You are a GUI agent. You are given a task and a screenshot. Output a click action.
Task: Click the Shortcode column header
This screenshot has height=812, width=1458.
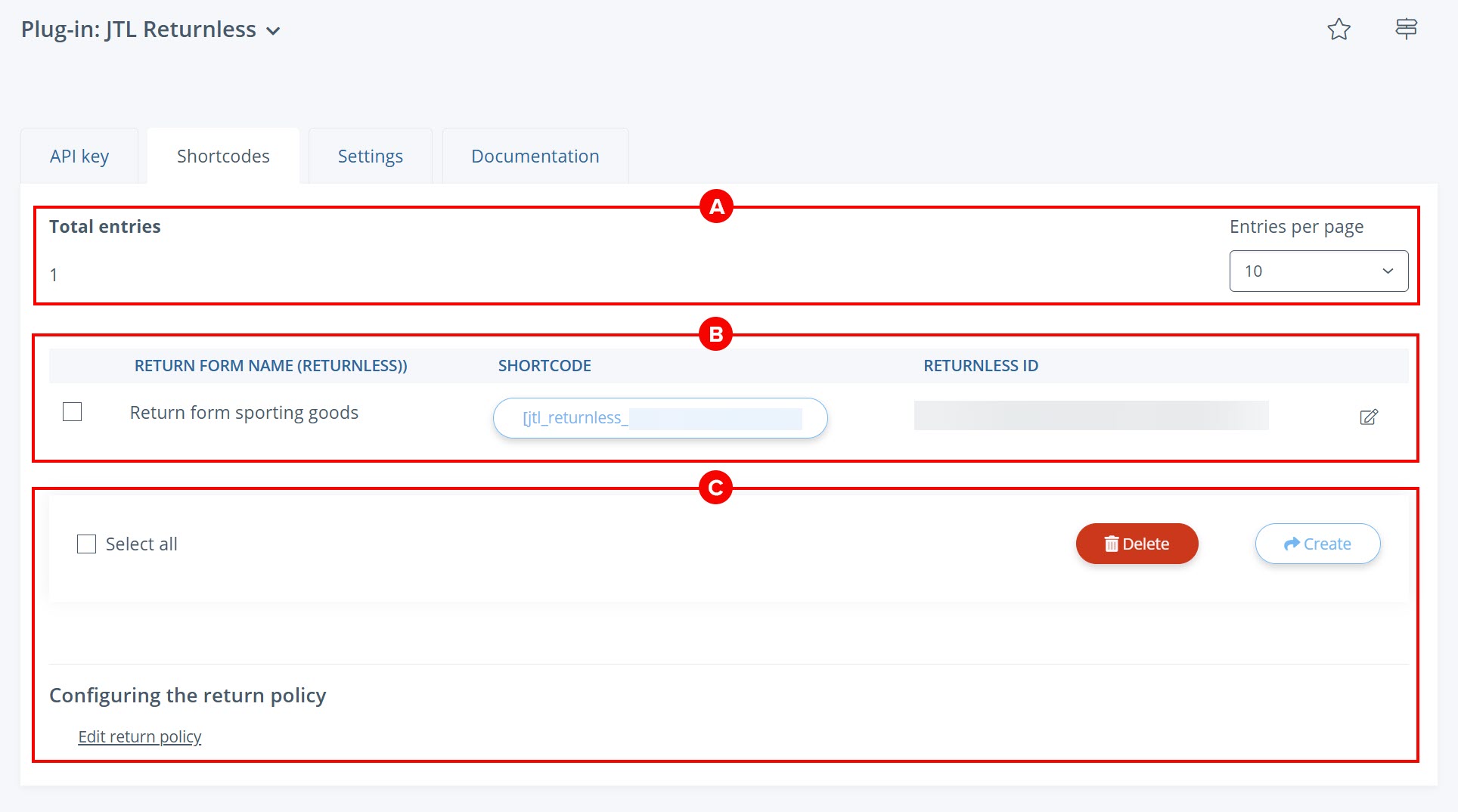click(544, 366)
